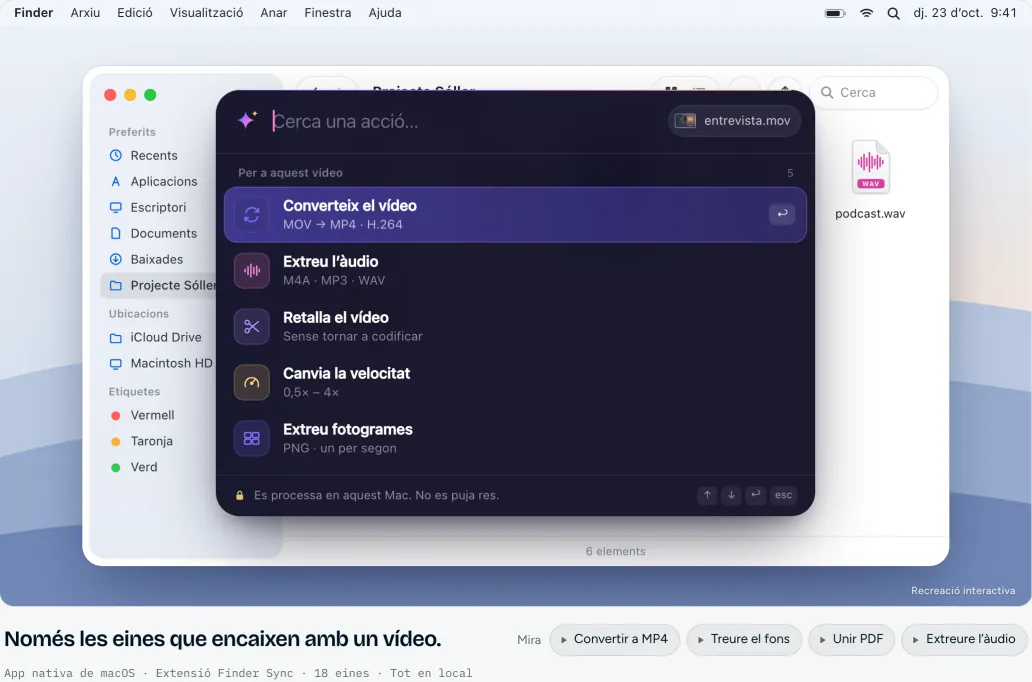Choose Extreu l'àudio action
This screenshot has width=1032, height=682.
pyautogui.click(x=515, y=271)
